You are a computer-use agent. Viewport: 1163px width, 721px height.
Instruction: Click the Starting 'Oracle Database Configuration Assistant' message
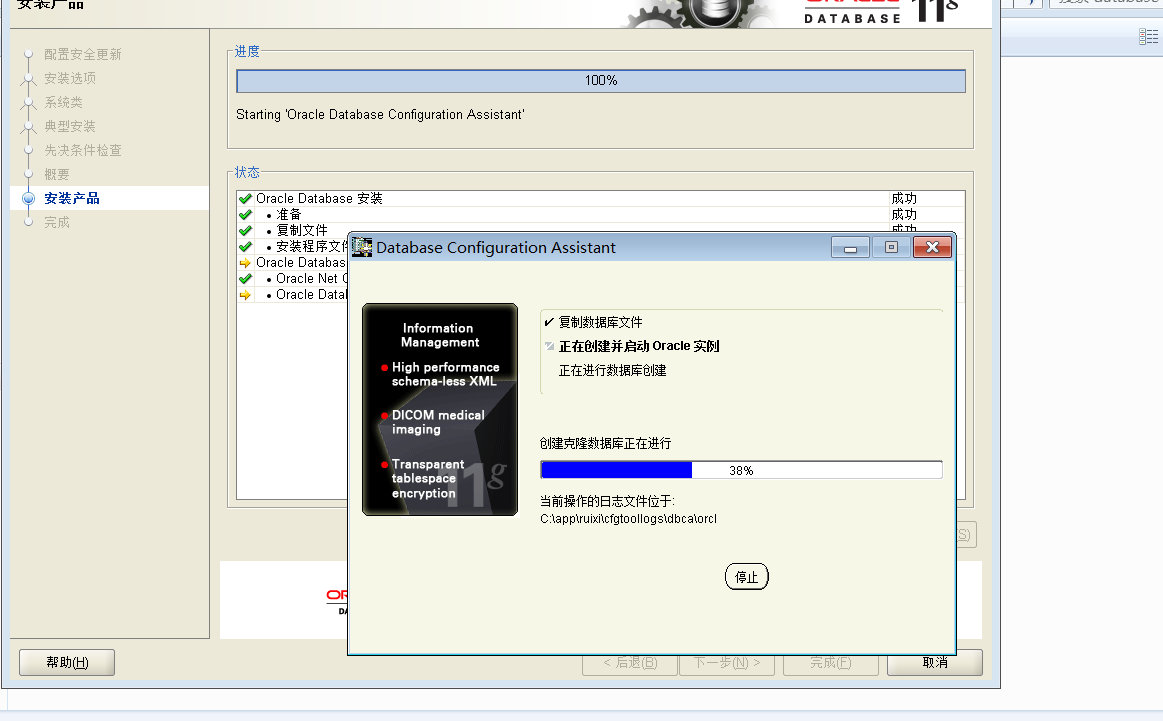(380, 114)
